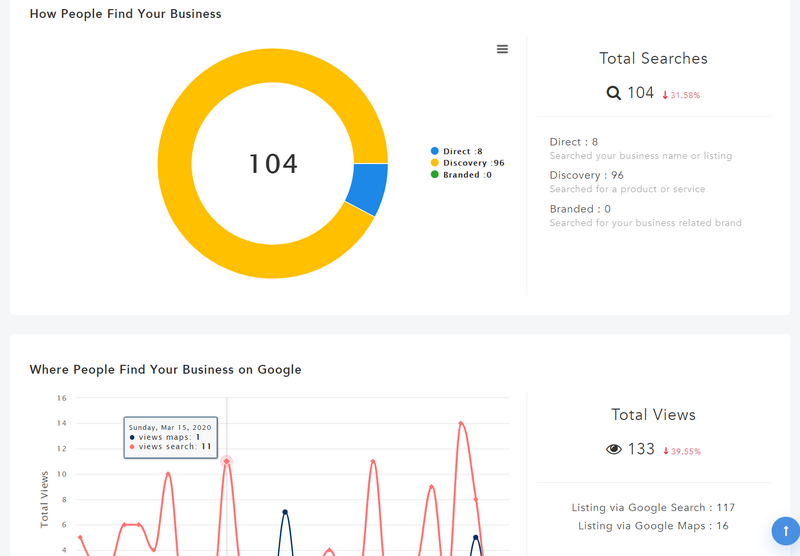
Task: Click the red down arrow beside 39.55%
Action: point(665,451)
